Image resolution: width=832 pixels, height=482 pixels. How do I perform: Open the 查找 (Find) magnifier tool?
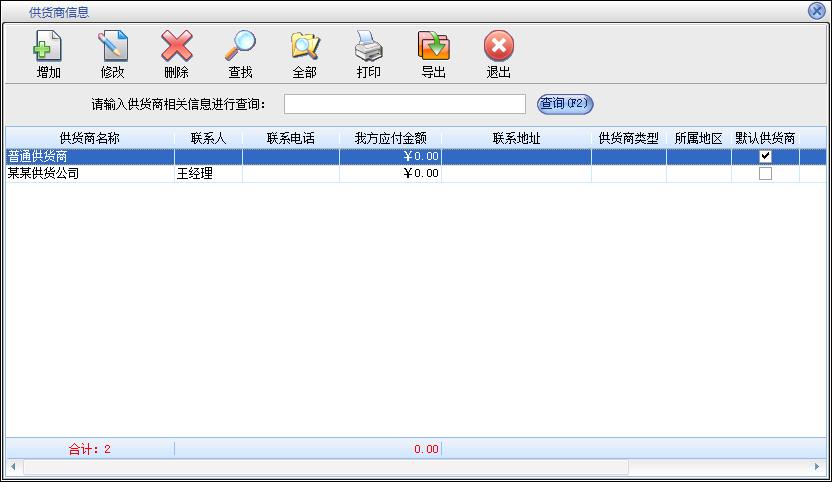click(x=240, y=47)
